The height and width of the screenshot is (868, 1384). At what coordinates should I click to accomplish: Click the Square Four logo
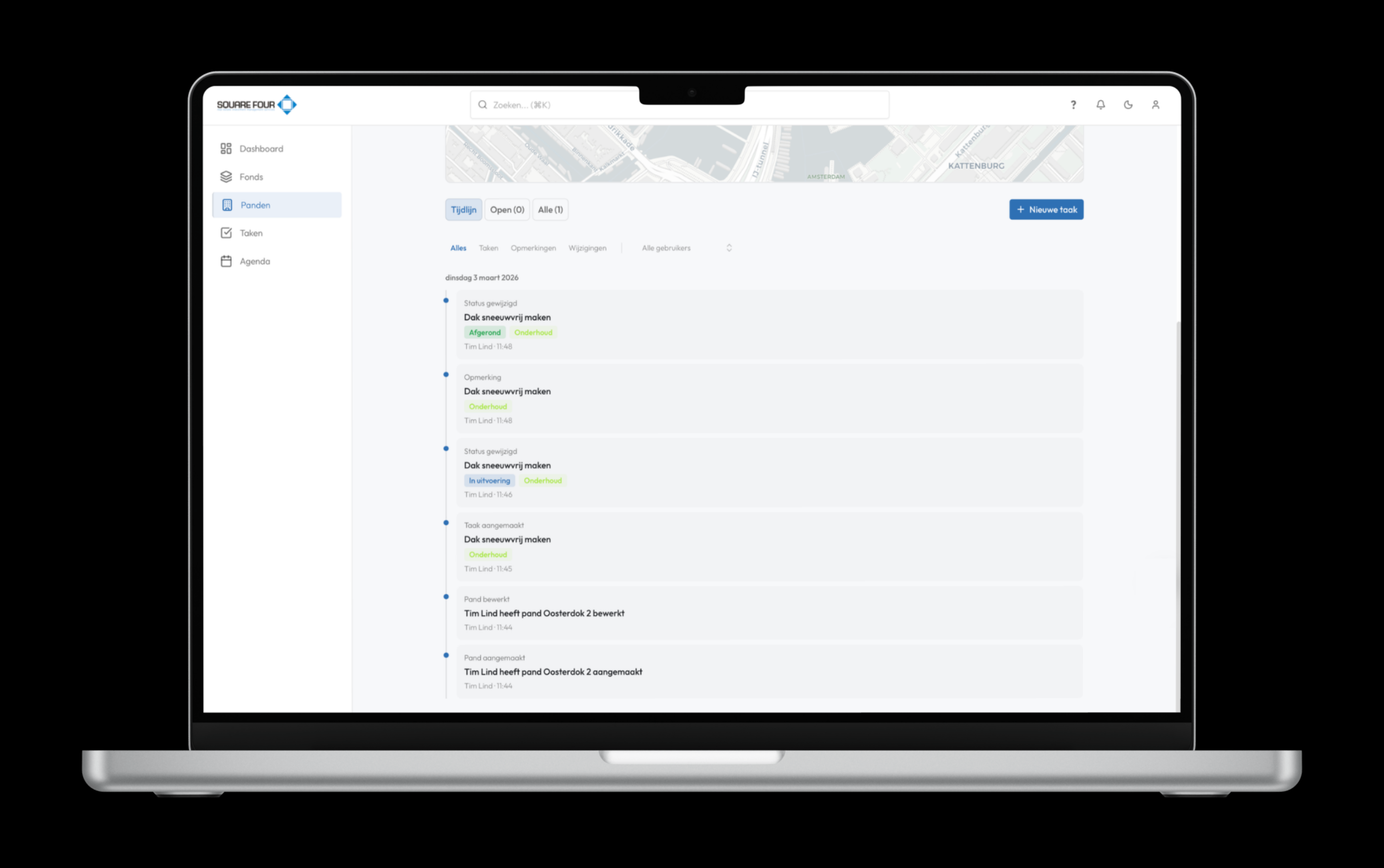pyautogui.click(x=257, y=104)
